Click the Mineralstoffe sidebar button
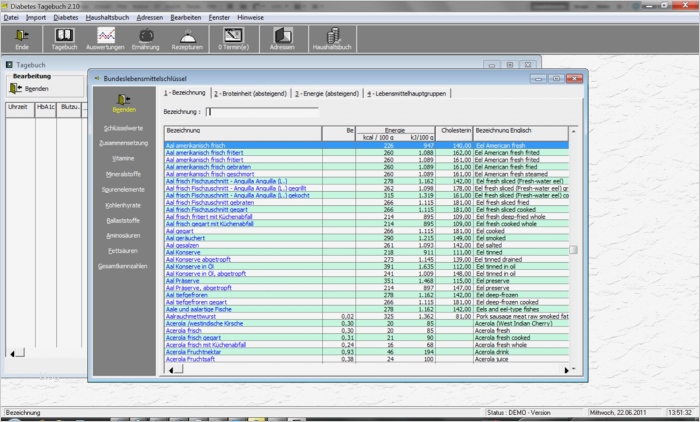Viewport: 700px width, 422px height. coord(124,173)
